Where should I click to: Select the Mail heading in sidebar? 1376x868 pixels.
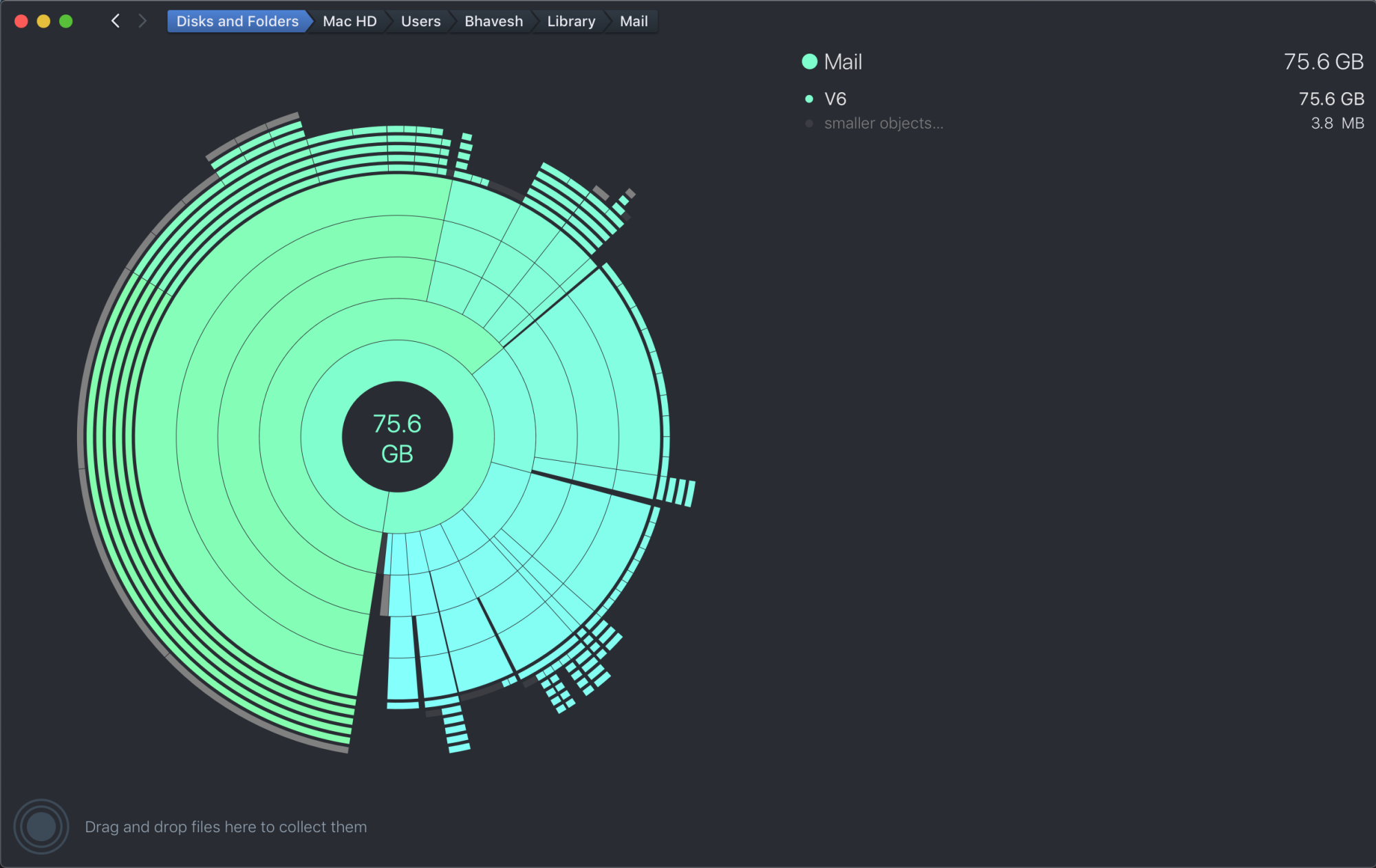coord(843,62)
